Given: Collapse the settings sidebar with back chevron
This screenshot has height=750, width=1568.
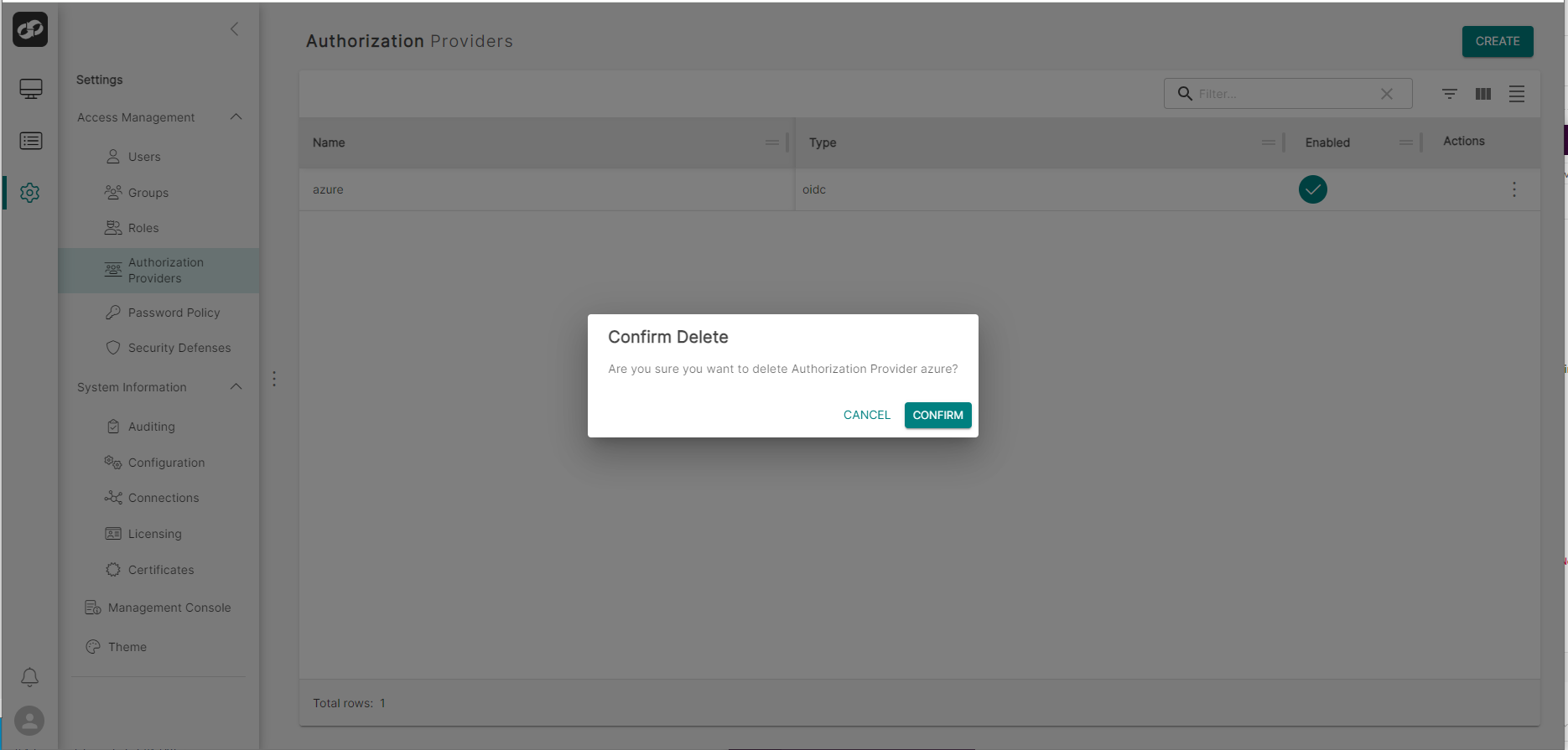Looking at the screenshot, I should (235, 29).
